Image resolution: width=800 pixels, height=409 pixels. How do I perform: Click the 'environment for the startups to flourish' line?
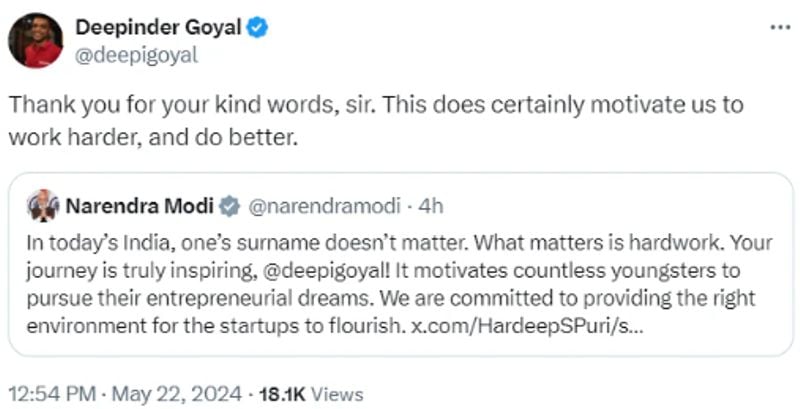[x=214, y=326]
